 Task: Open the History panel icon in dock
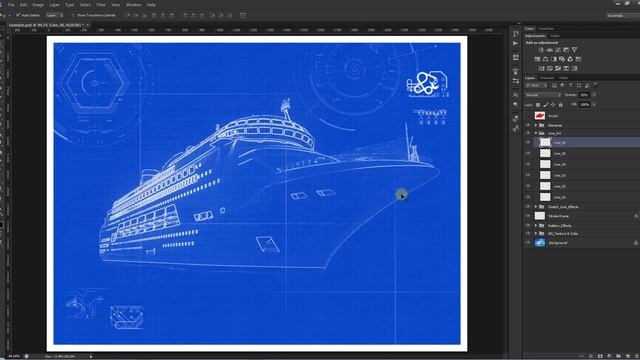pos(516,33)
